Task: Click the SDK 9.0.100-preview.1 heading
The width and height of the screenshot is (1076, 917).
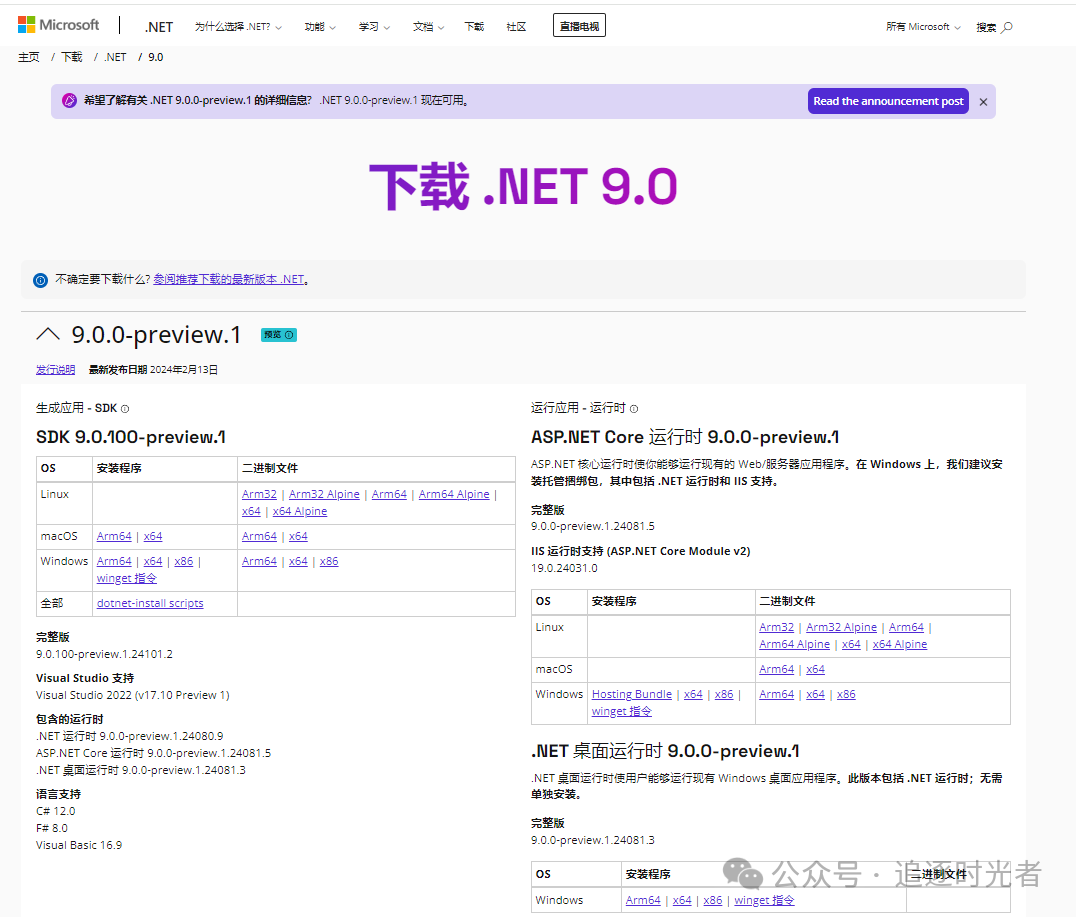Action: [131, 437]
